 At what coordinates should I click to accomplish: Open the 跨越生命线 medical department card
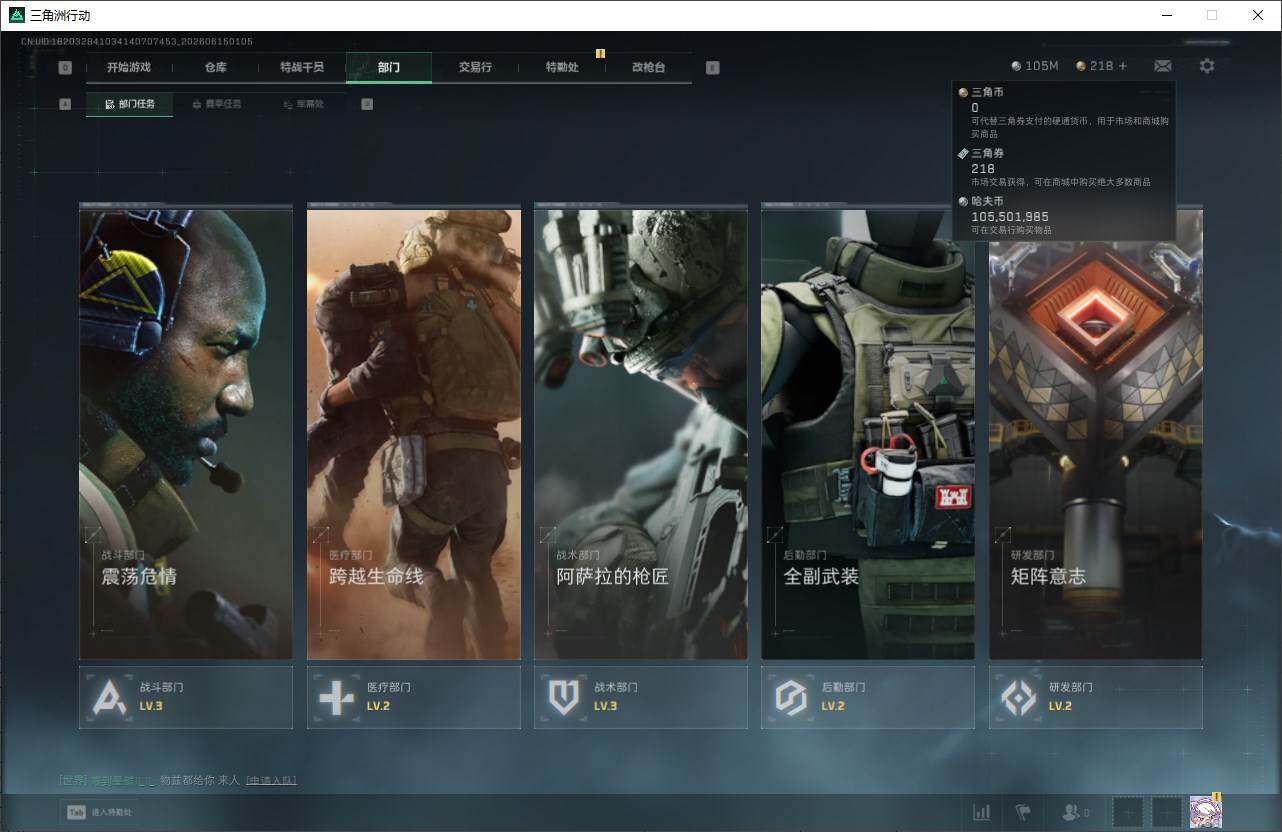(414, 434)
